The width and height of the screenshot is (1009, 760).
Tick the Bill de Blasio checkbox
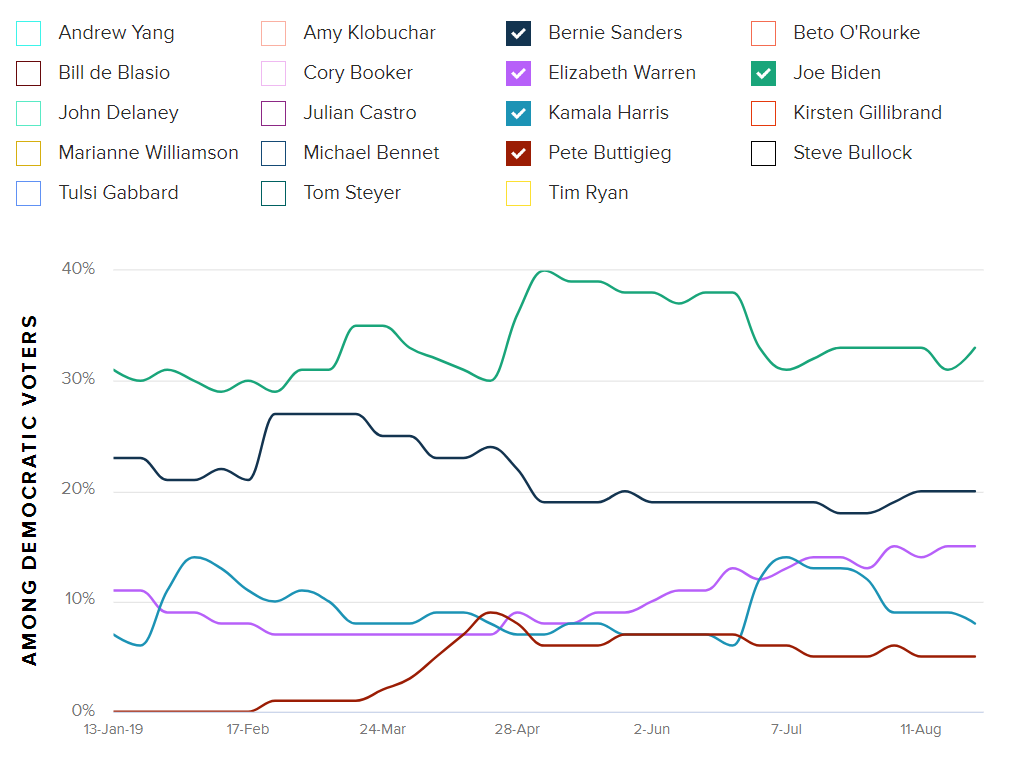tap(29, 73)
